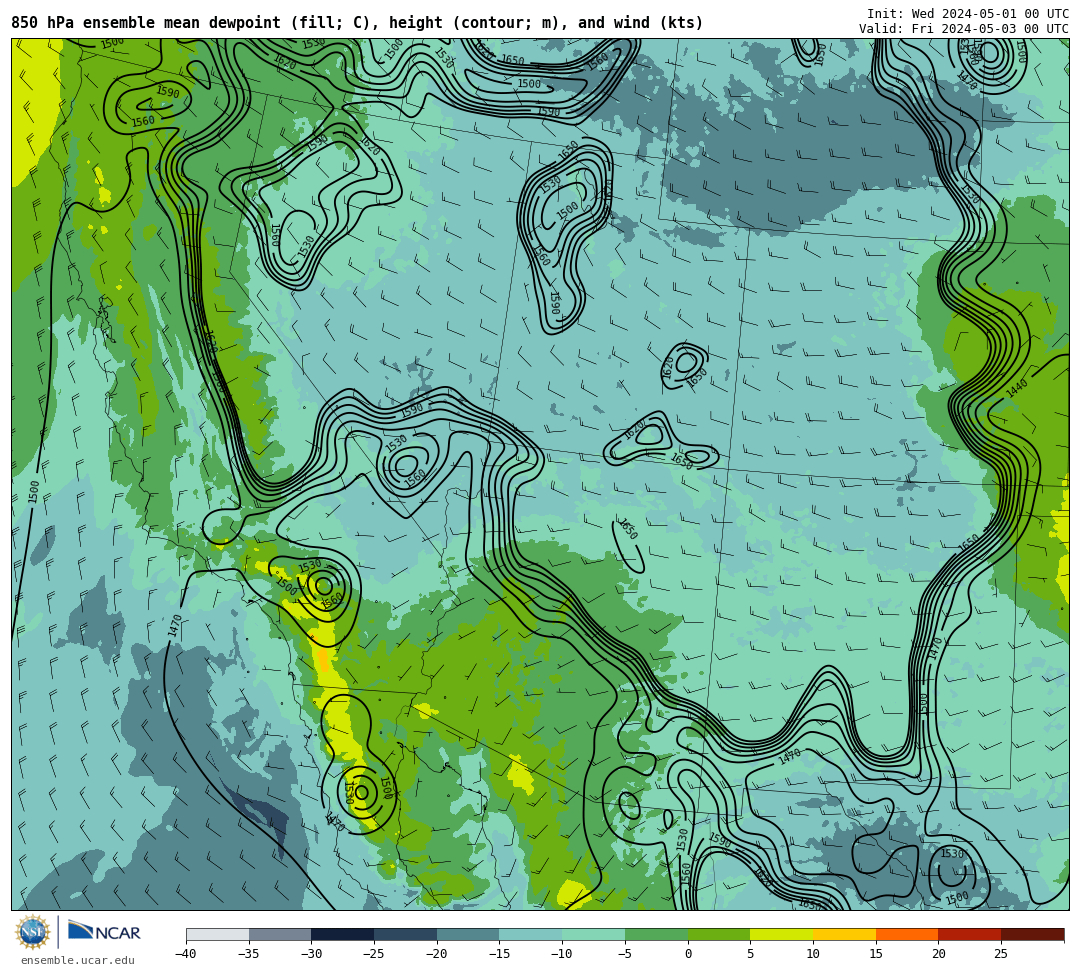
Task: Click the teal-gray -20 to -15 swatch
Action: click(x=468, y=934)
